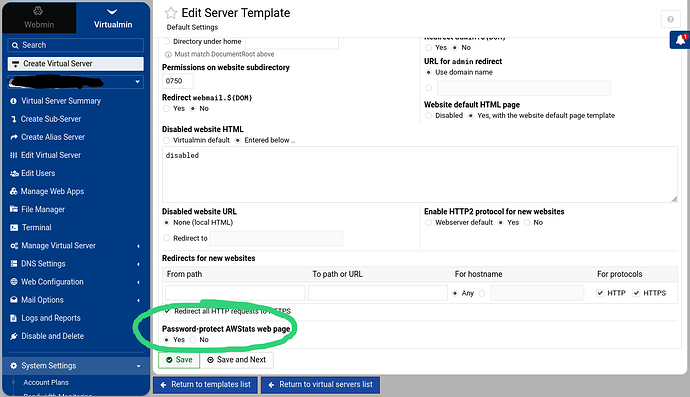Click the Permissions on website subdirectory field

pos(178,81)
